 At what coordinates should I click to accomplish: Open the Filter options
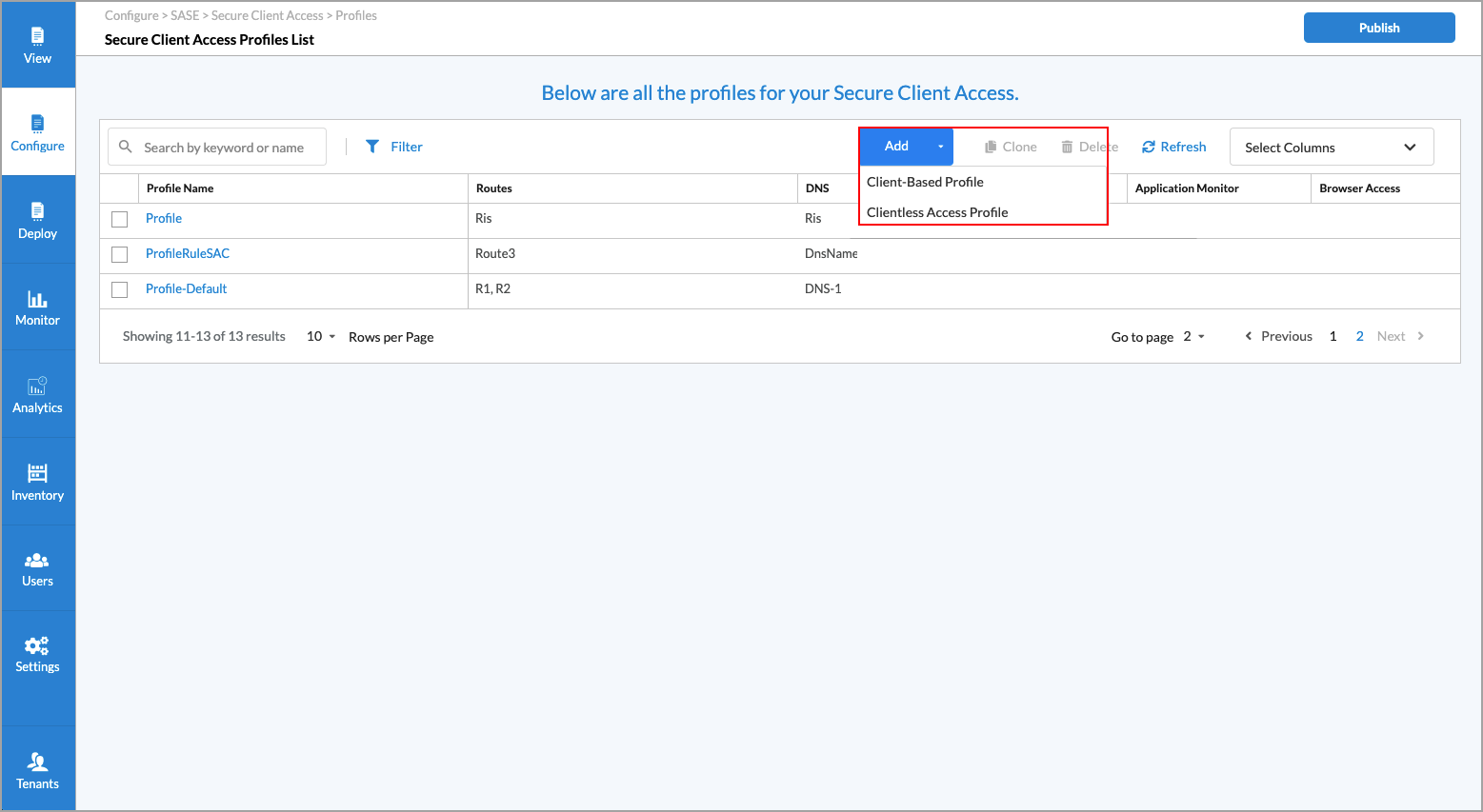pos(393,146)
